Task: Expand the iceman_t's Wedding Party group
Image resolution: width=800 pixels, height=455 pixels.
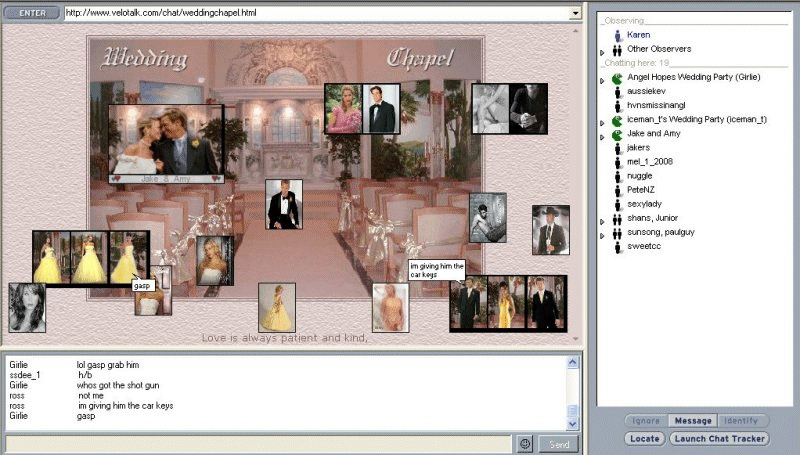Action: 602,121
